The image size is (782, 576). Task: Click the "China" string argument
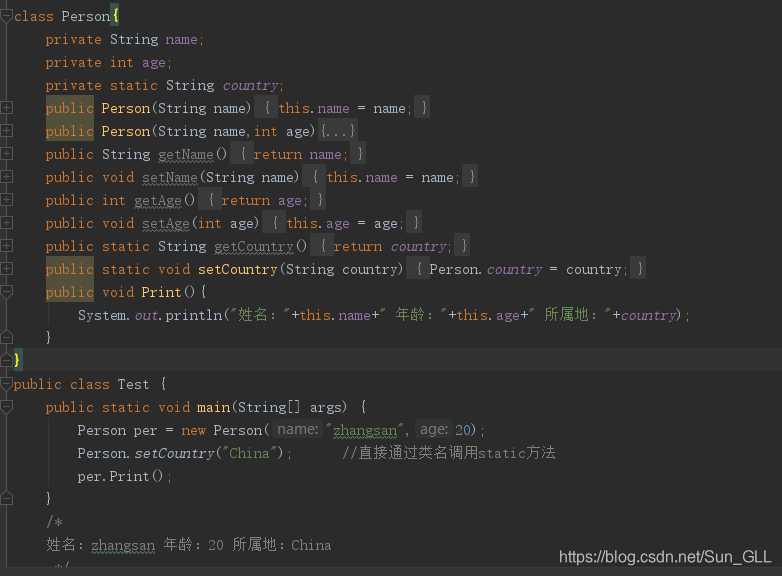pos(249,453)
